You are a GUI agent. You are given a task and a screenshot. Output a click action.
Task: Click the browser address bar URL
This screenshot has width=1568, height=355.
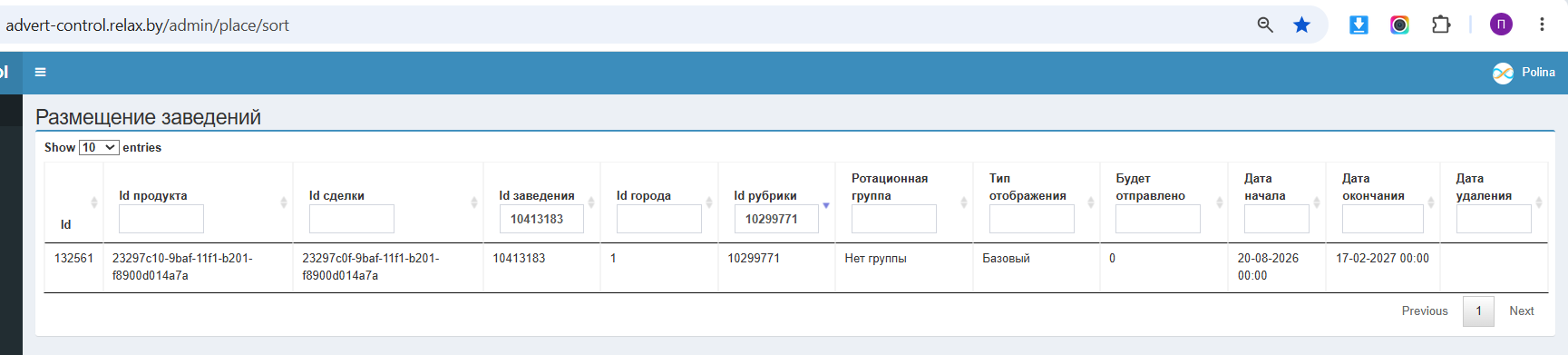point(148,25)
